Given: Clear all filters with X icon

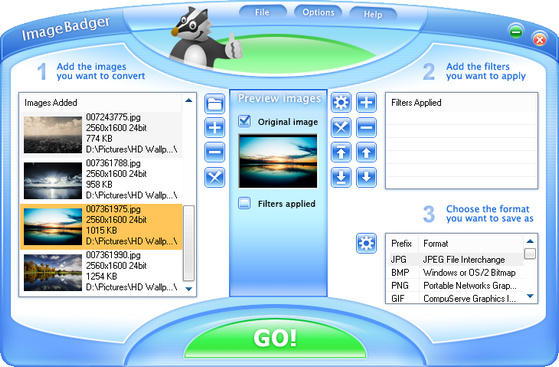Looking at the screenshot, I should point(341,127).
